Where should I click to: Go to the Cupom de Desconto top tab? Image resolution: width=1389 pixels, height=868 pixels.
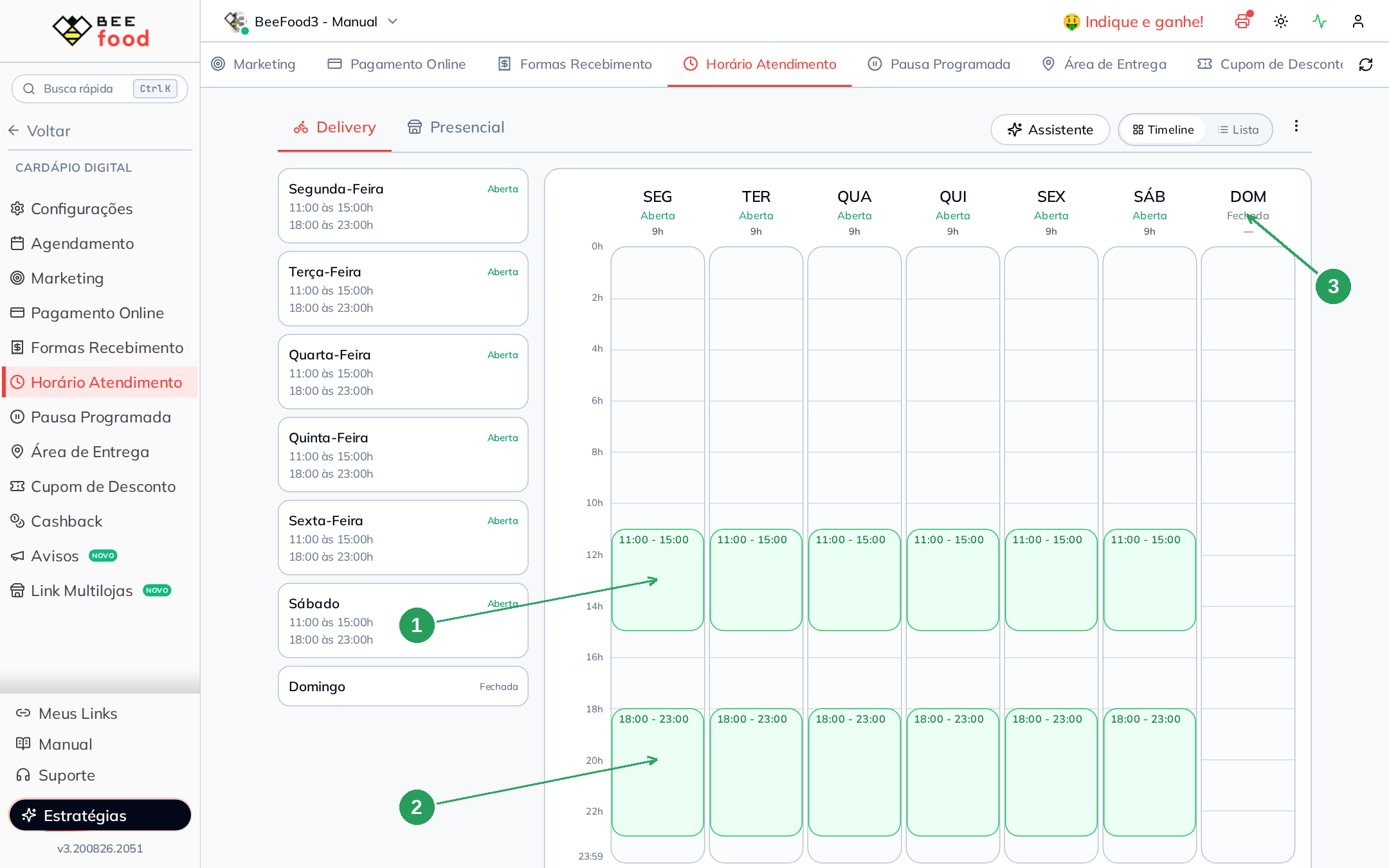[x=1270, y=64]
